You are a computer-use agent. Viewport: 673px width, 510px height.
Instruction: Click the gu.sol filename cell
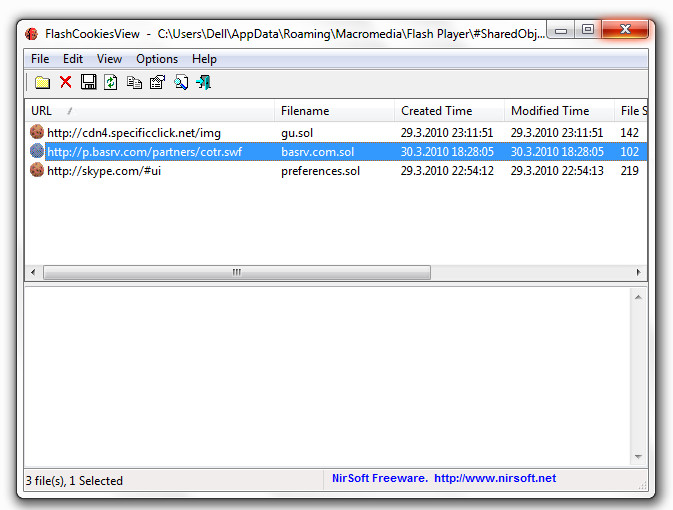click(x=297, y=133)
